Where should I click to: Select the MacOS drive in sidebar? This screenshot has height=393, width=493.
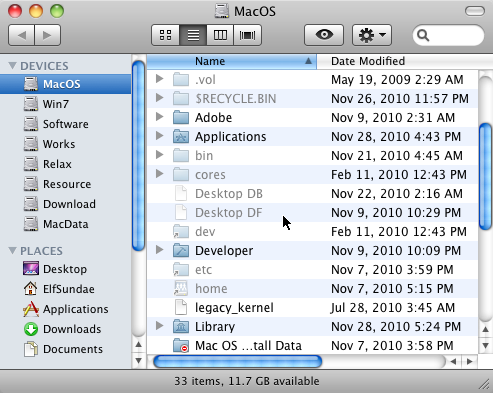click(x=66, y=84)
